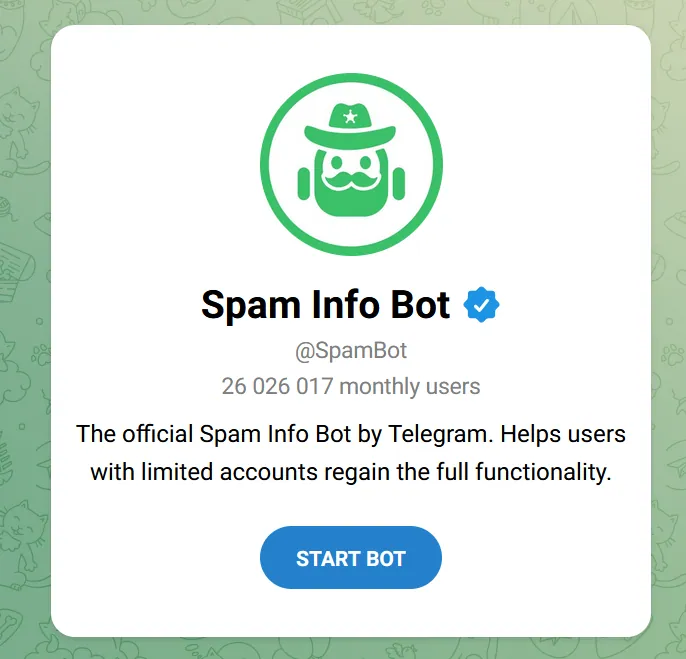
Task: Click the word "monthly" under the username
Action: [x=371, y=386]
